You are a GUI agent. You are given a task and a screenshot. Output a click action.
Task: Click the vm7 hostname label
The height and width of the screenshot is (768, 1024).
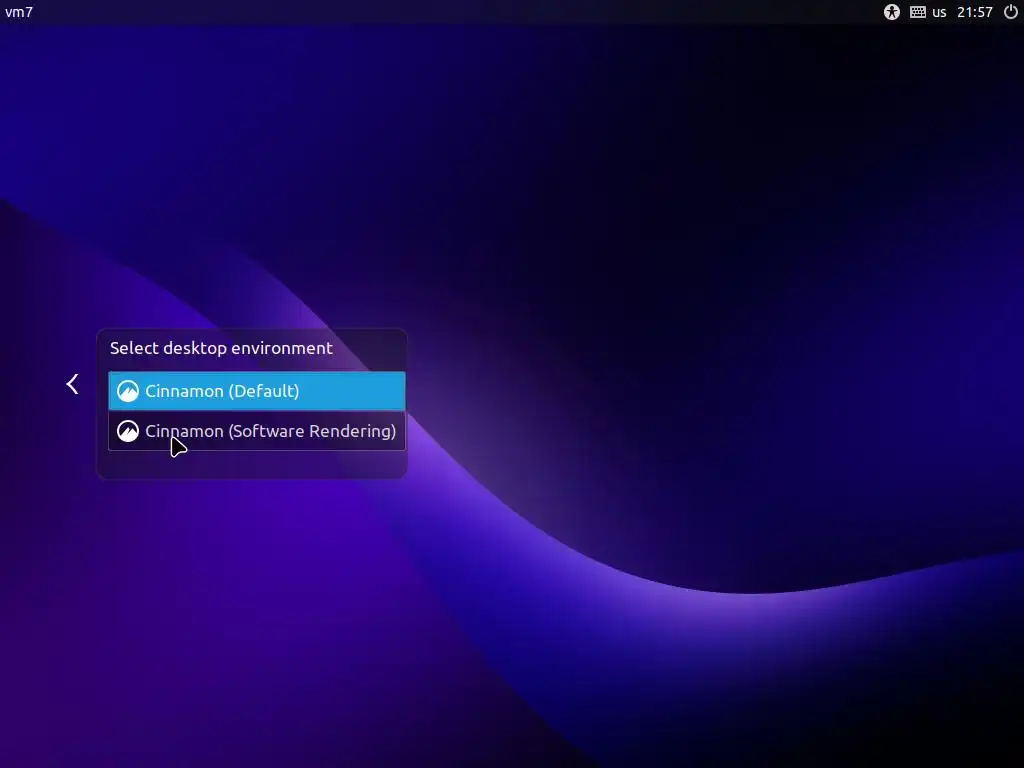(19, 12)
